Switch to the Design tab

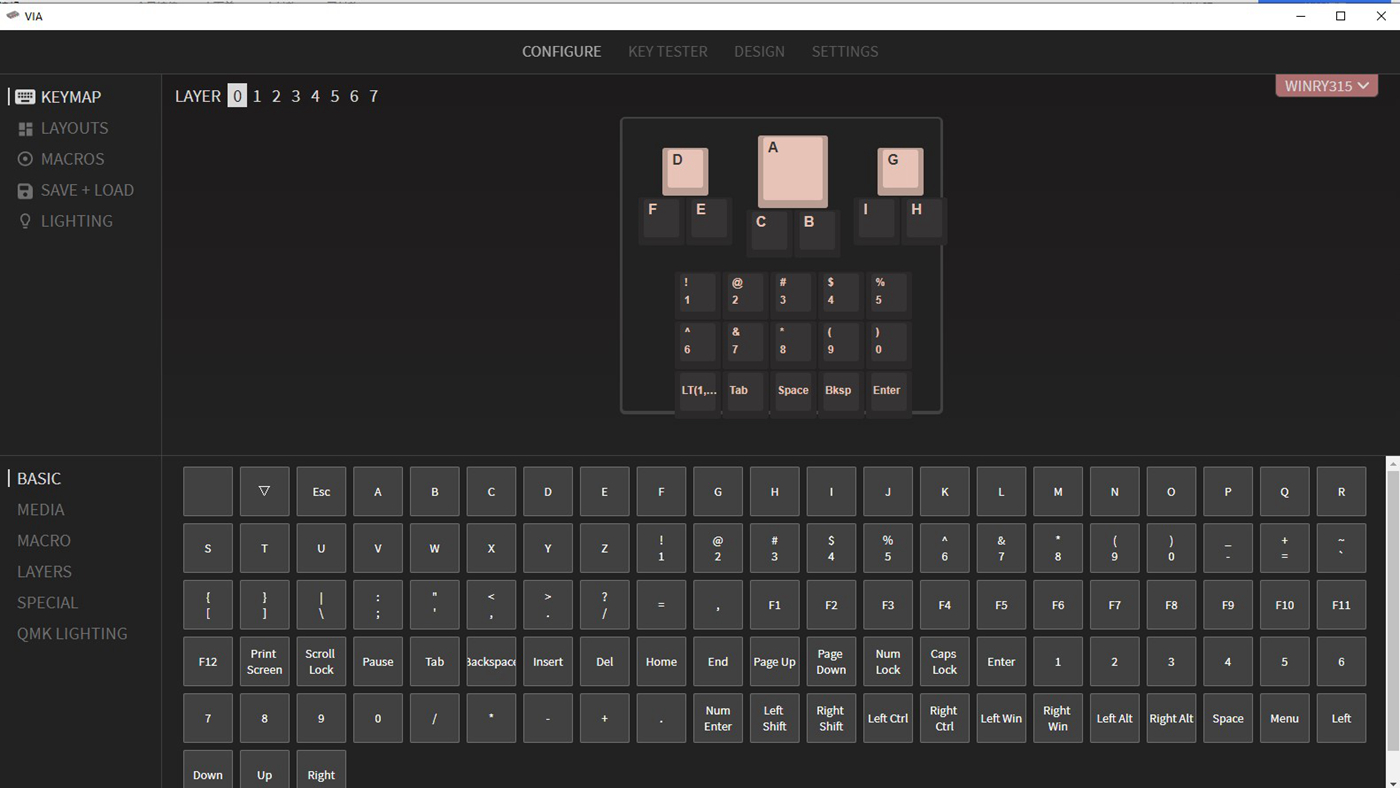[759, 52]
